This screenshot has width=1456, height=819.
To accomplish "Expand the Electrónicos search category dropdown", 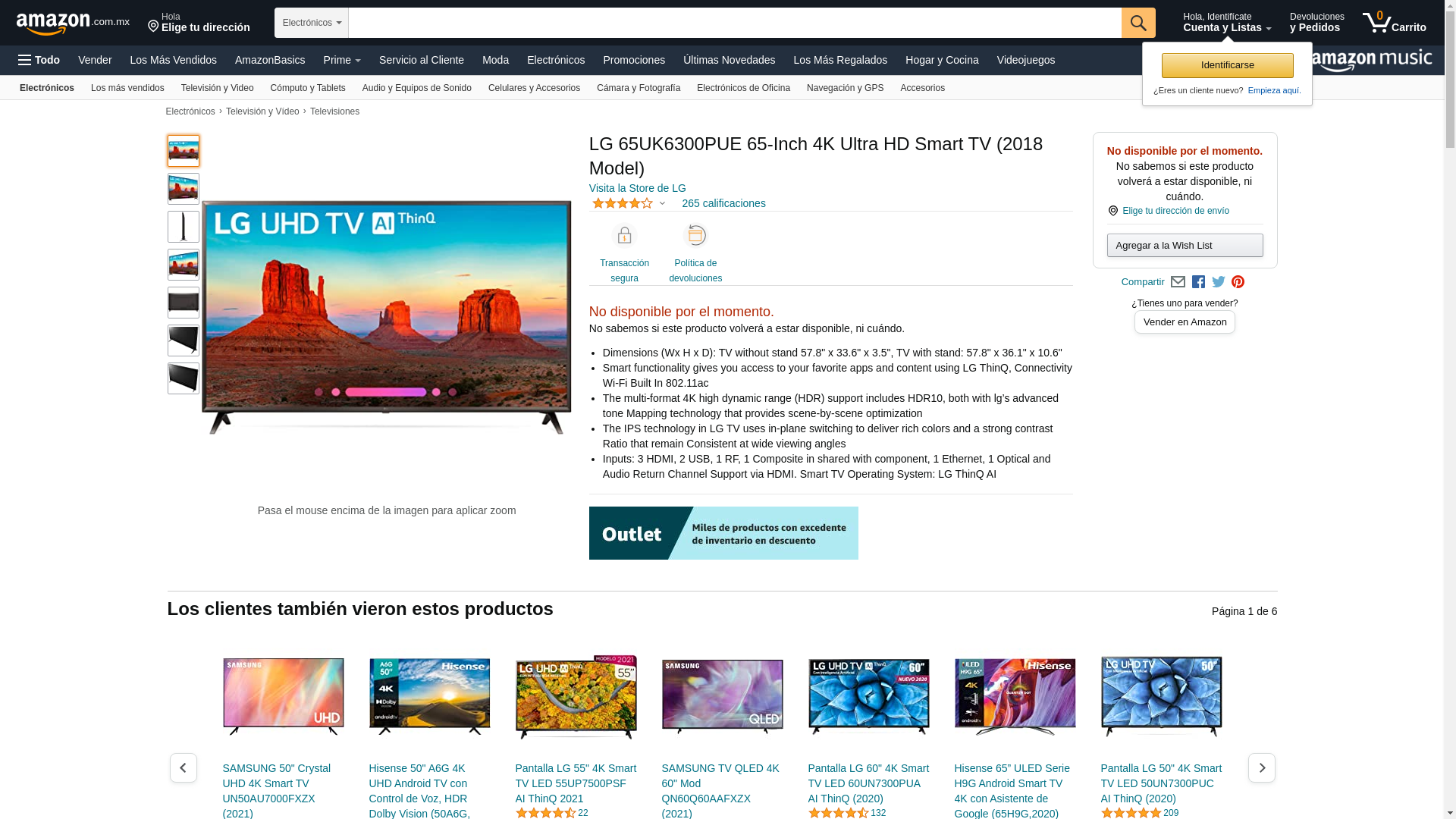I will 312,23.
